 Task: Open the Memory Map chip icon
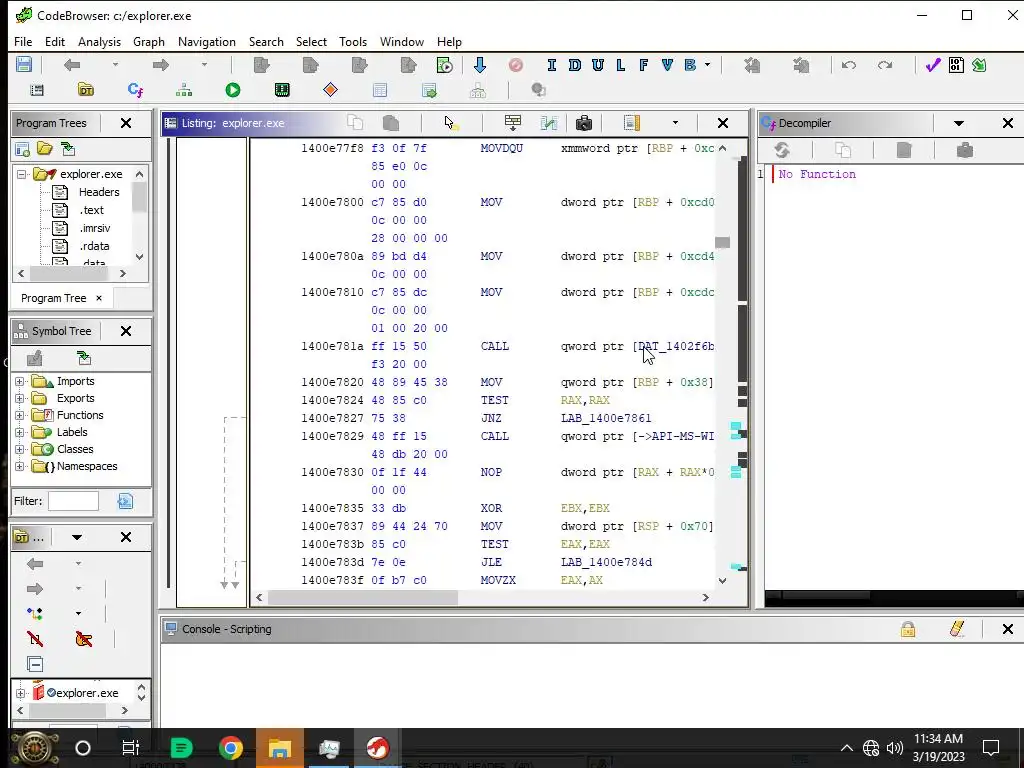[x=282, y=89]
